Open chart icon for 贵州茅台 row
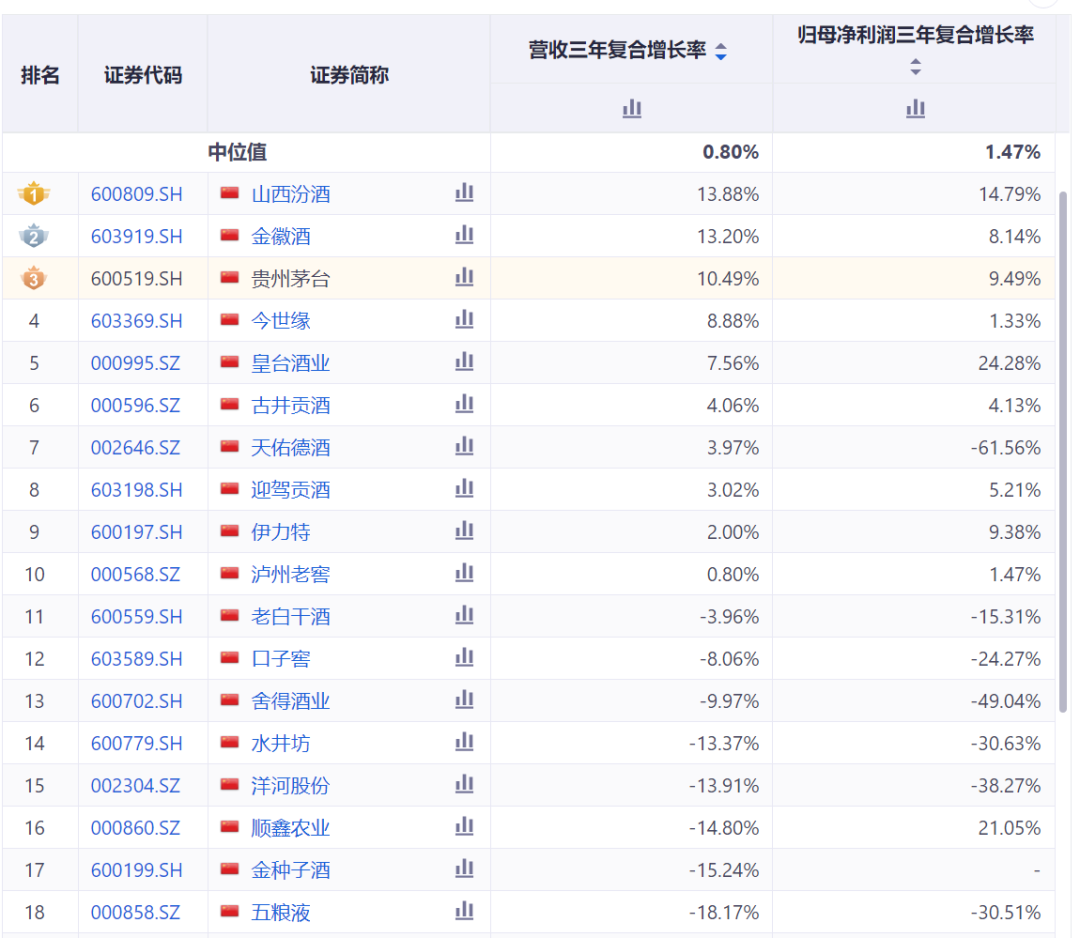 point(464,277)
